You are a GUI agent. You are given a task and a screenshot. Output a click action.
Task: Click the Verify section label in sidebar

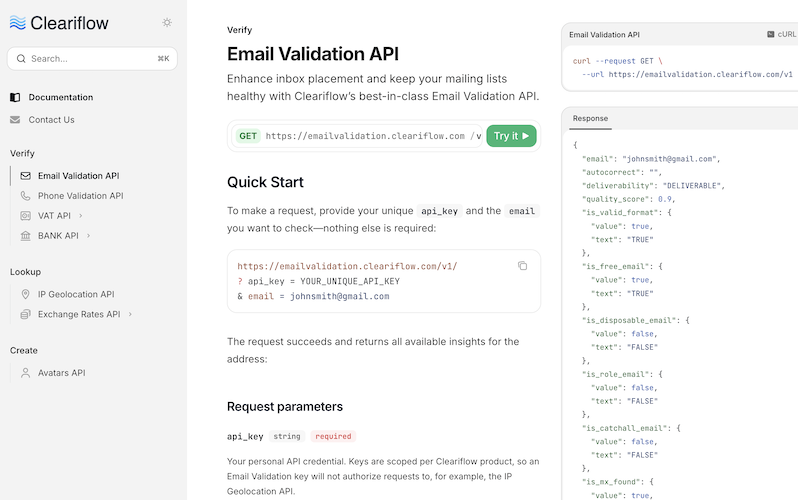point(22,153)
